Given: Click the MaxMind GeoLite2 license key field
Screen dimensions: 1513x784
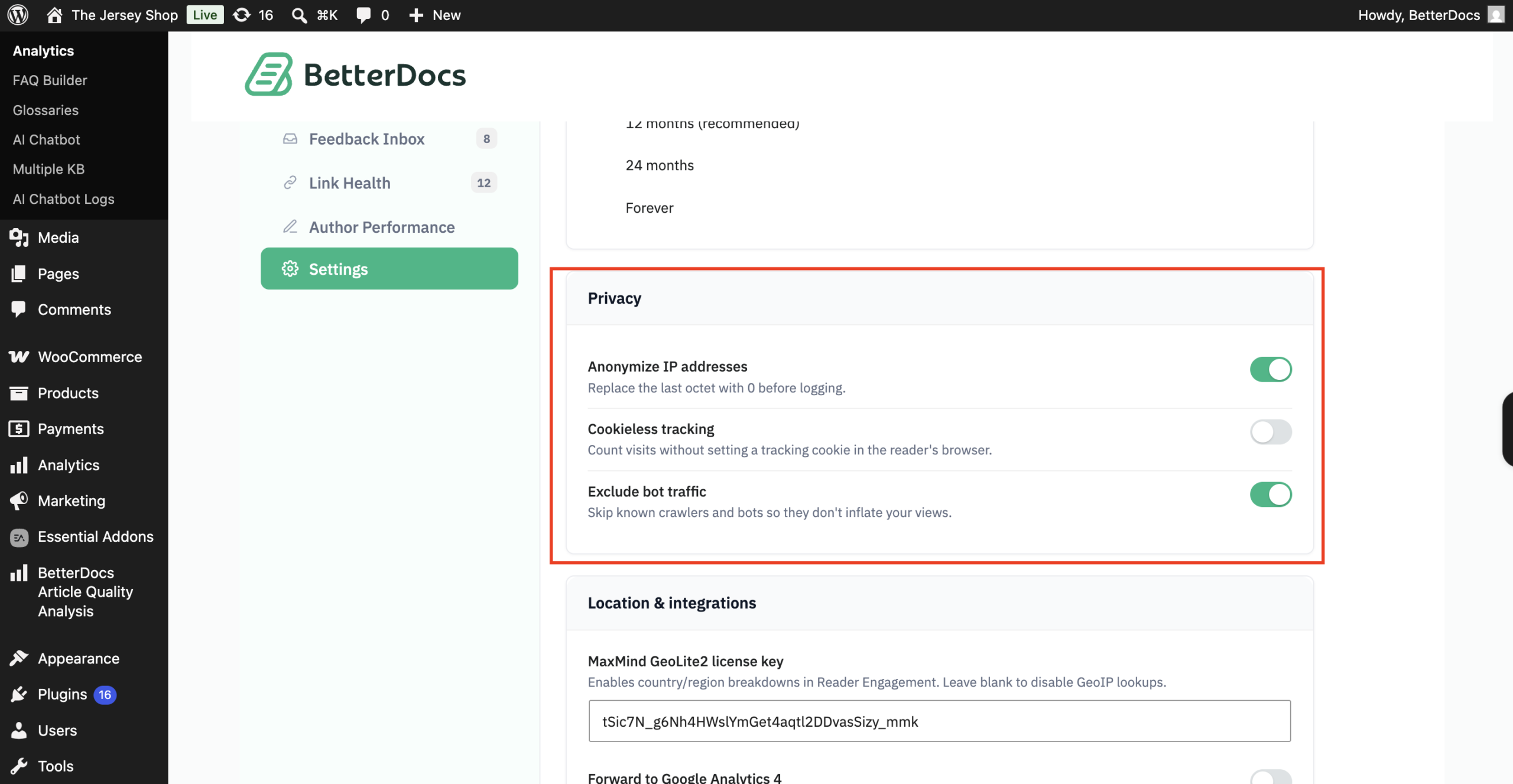Looking at the screenshot, I should (x=939, y=721).
